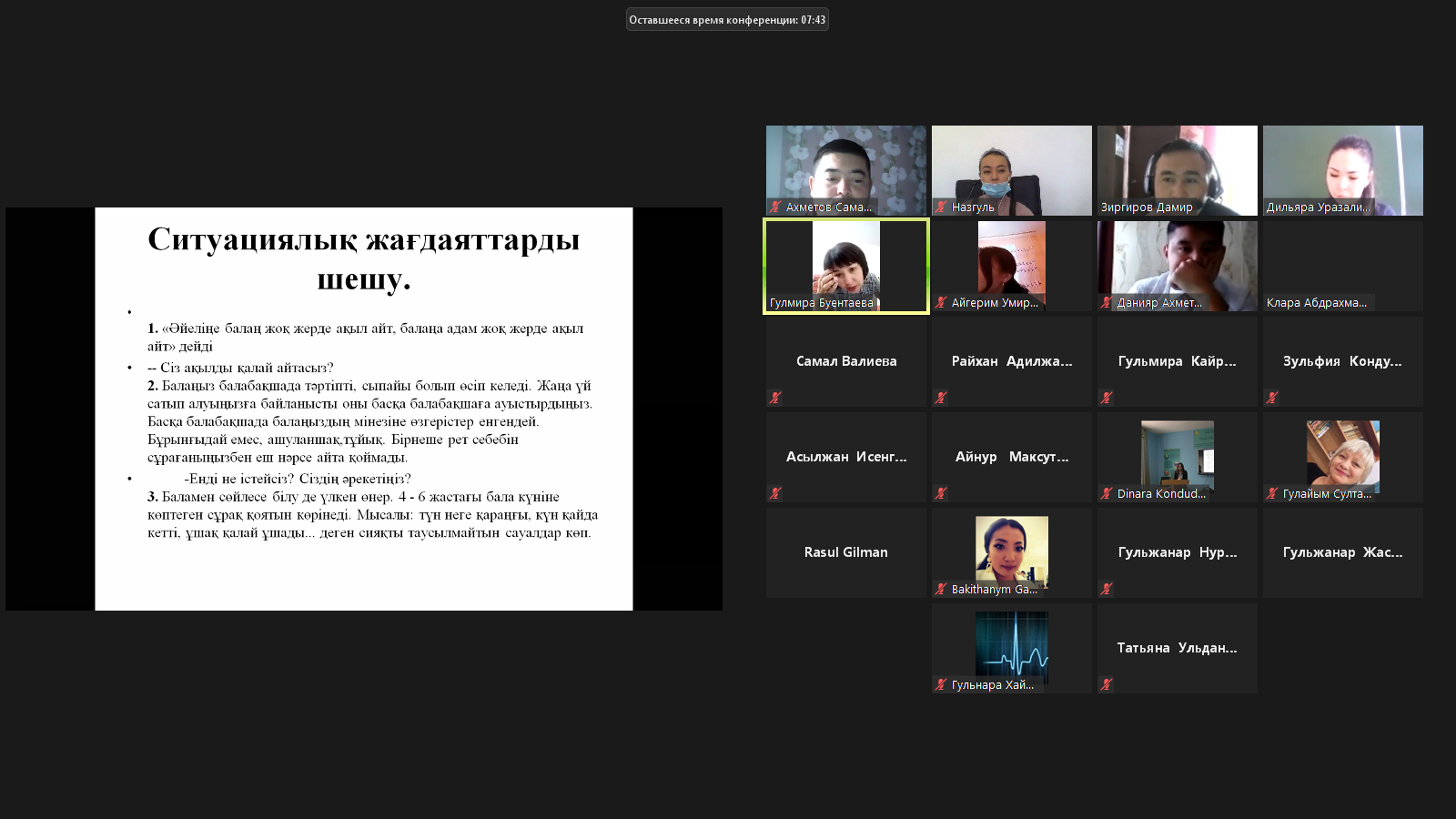Screen dimensions: 1456x819
Task: Click the muted mic icon under Зульфия Конду
Action: 1272,398
